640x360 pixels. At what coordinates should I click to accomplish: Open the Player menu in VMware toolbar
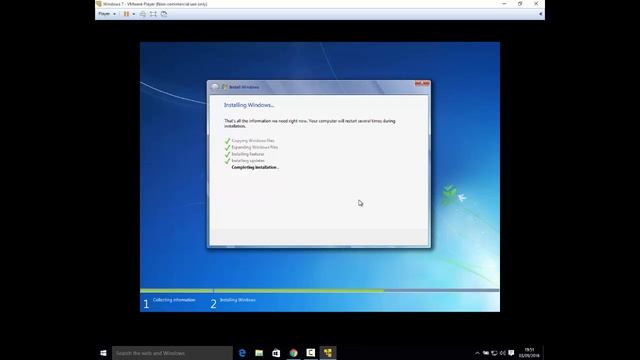tap(107, 14)
